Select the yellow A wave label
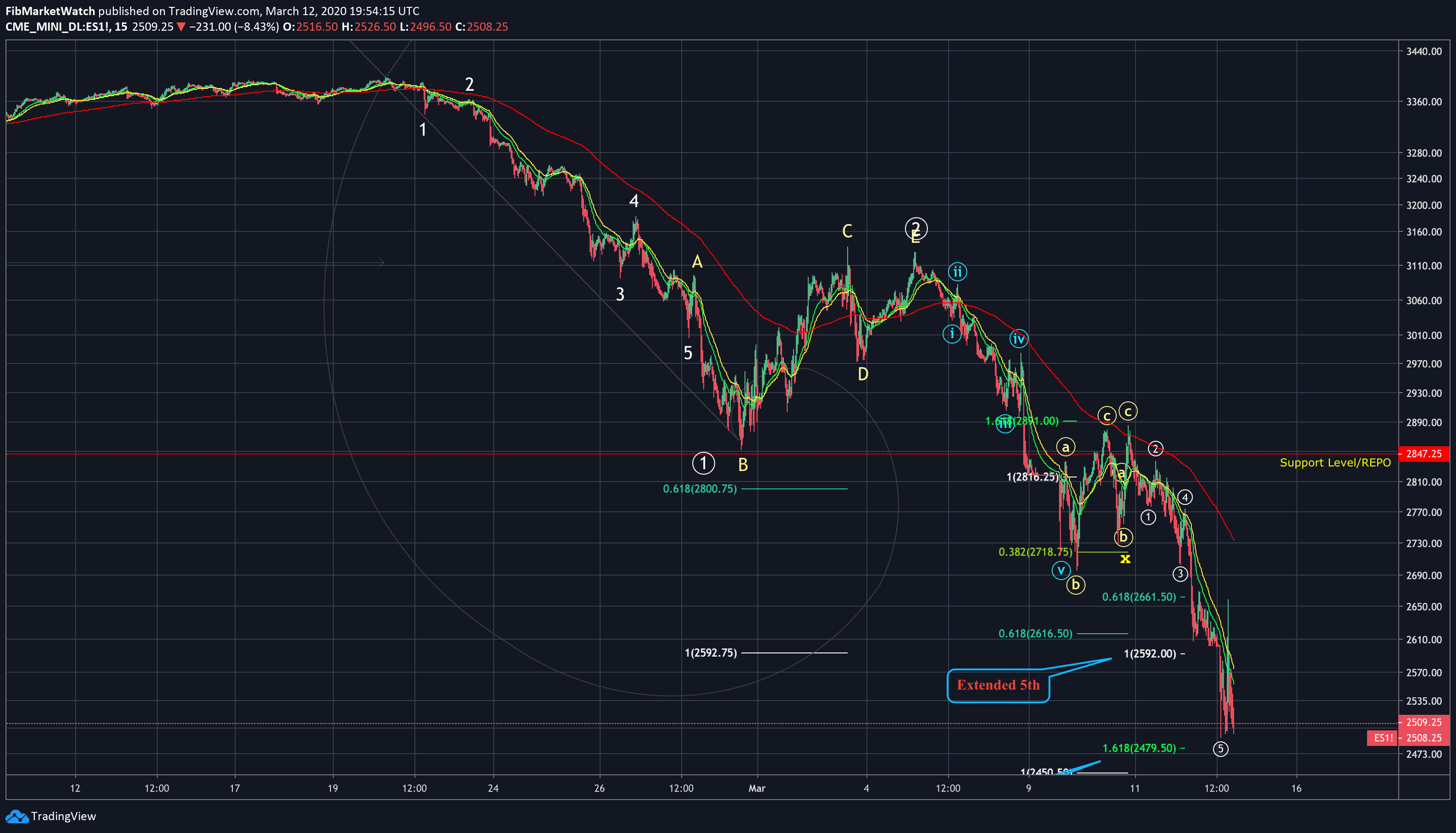The height and width of the screenshot is (833, 1456). pyautogui.click(x=696, y=262)
